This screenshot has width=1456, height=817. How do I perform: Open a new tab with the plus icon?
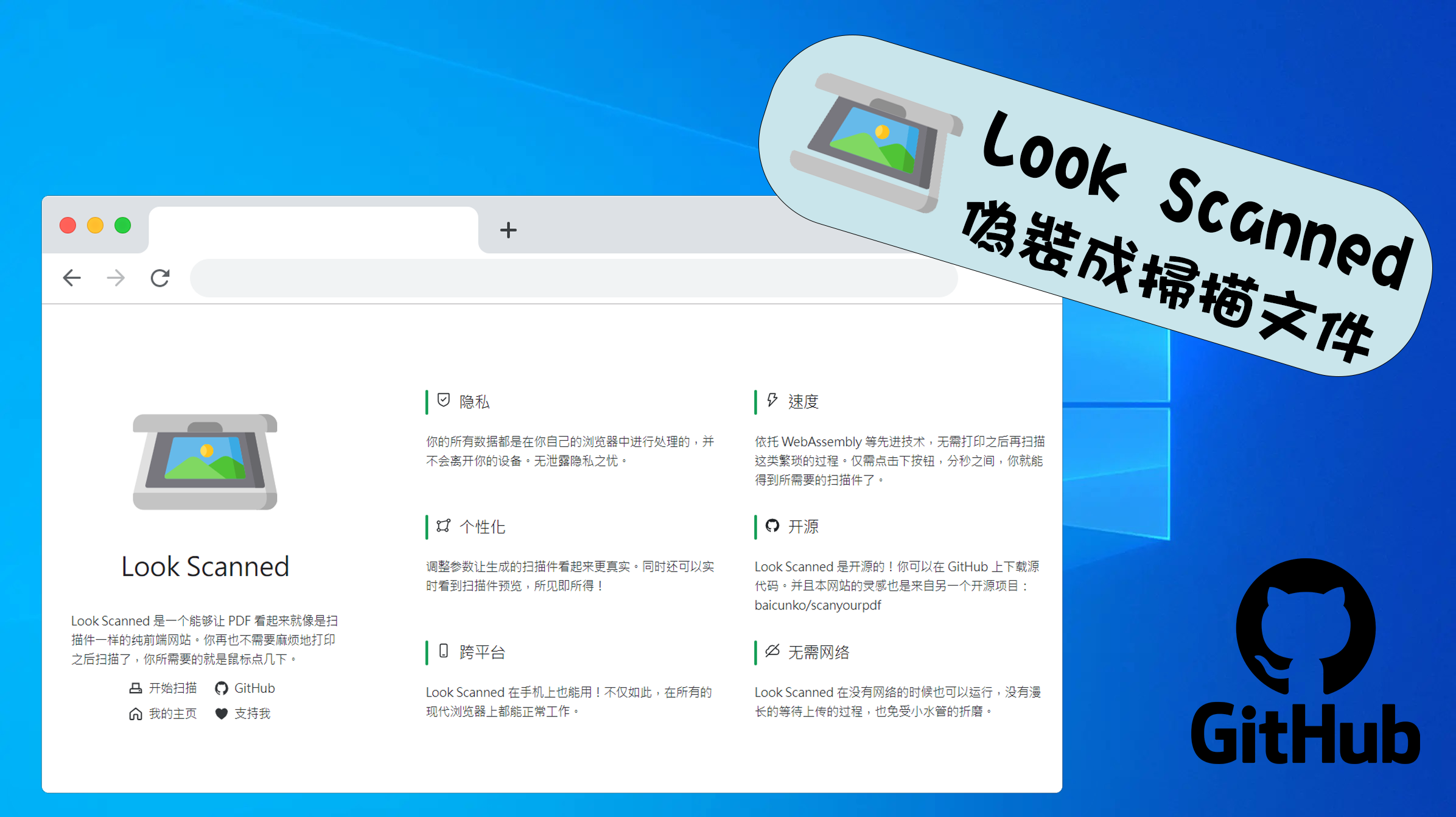(508, 230)
